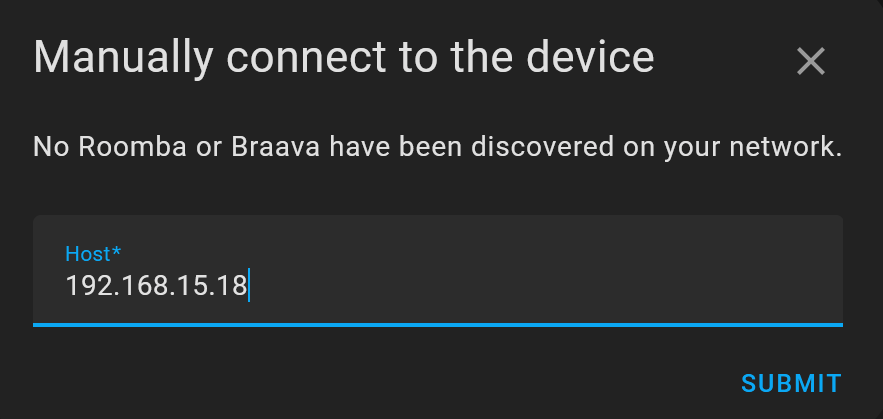Click the IP address 192.168.15.18 text
883x419 pixels.
(156, 287)
